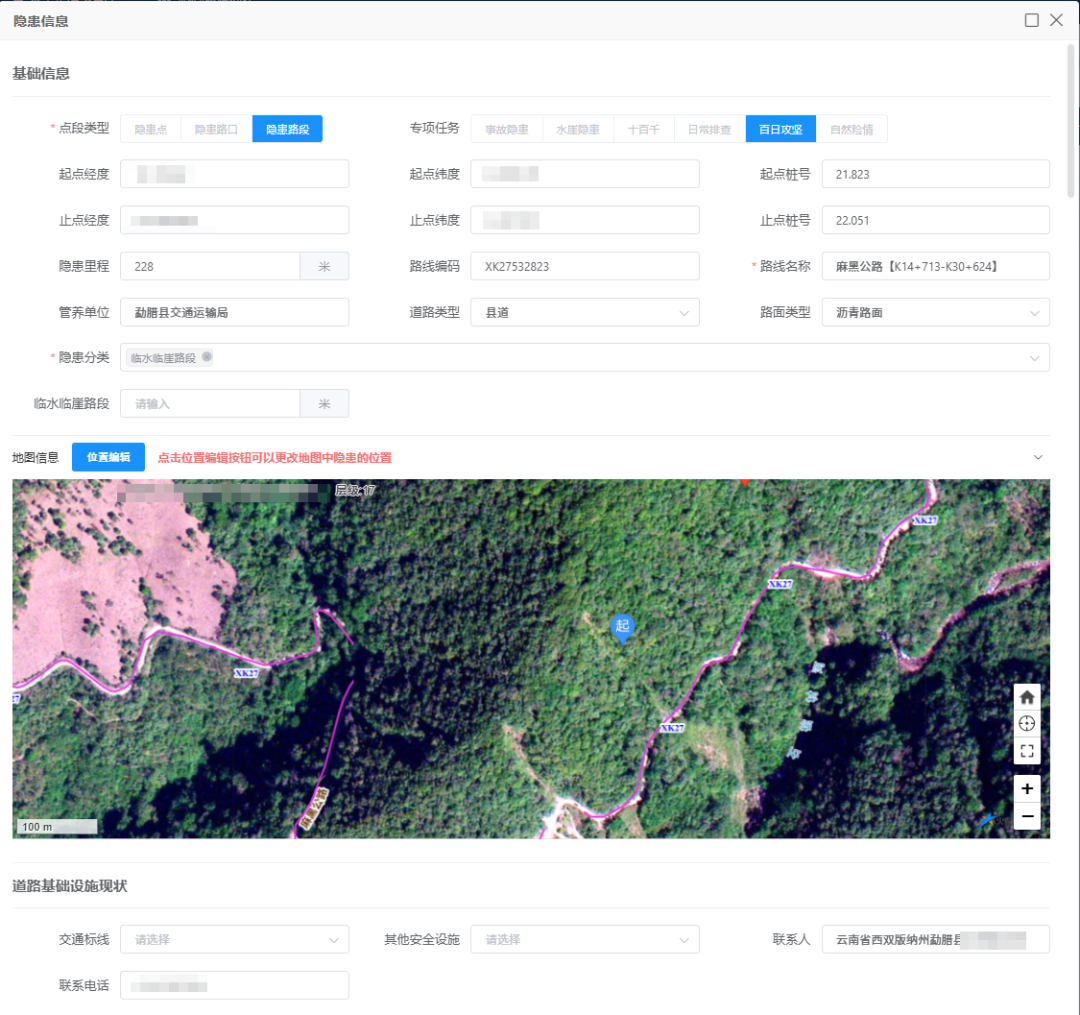Click the 止点桩号 field showing 22.051

935,220
